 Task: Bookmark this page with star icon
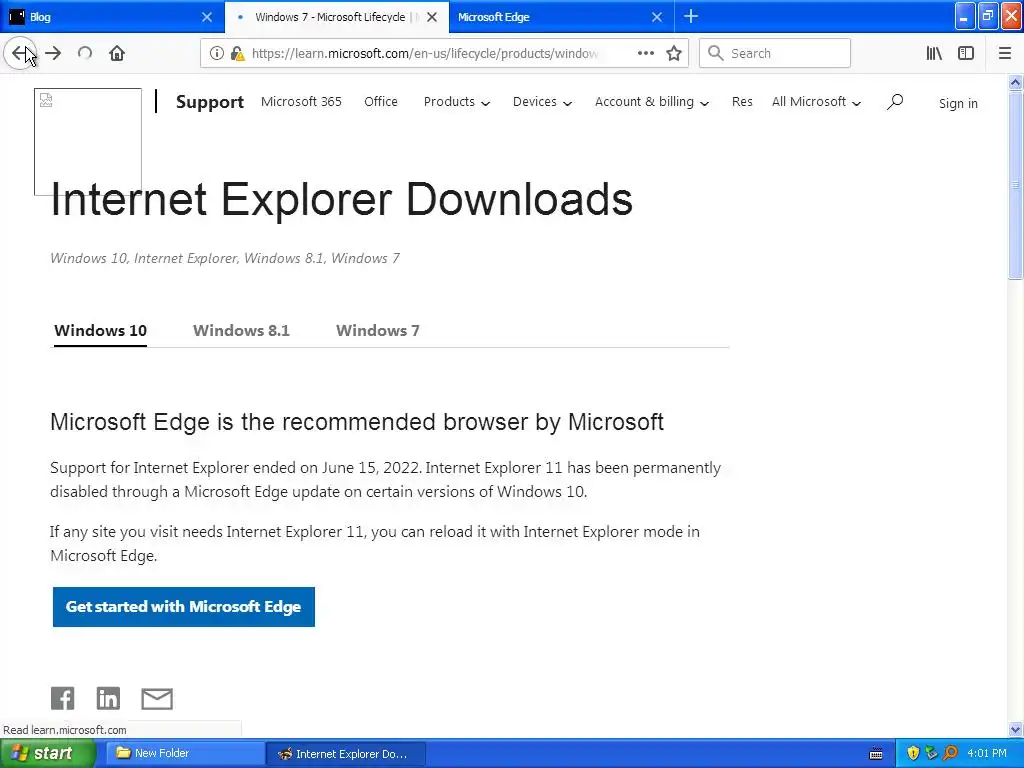pyautogui.click(x=674, y=53)
